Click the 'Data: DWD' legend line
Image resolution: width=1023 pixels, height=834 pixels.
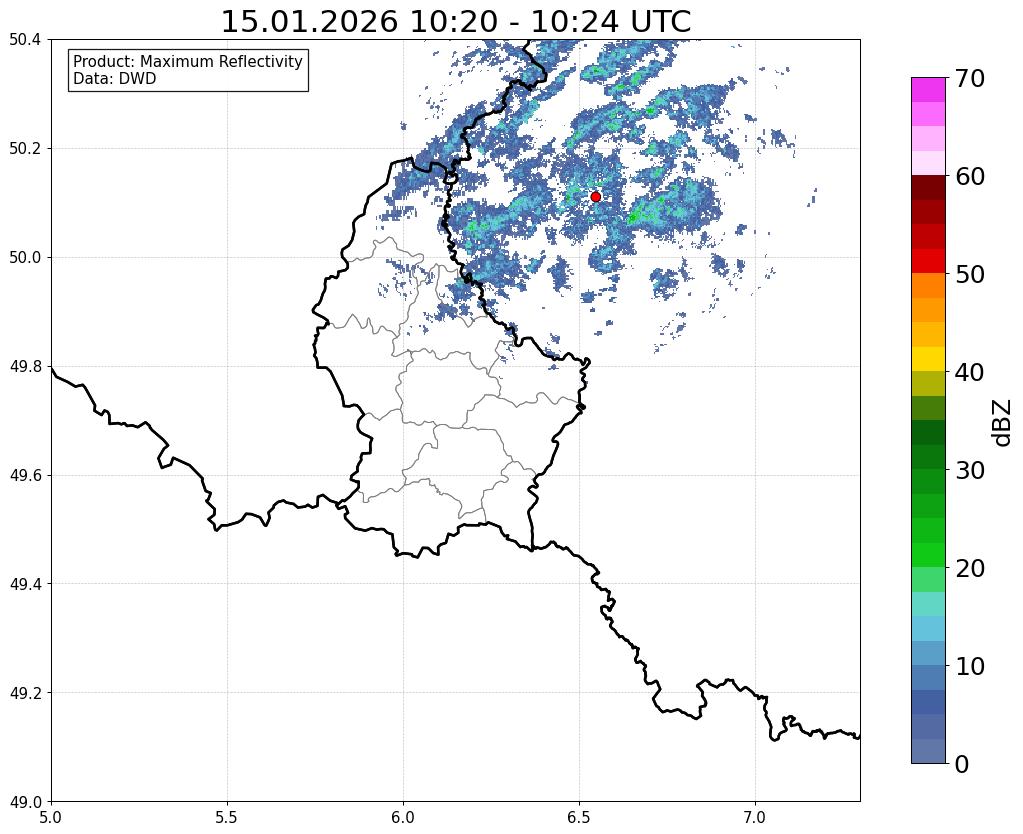click(x=115, y=79)
